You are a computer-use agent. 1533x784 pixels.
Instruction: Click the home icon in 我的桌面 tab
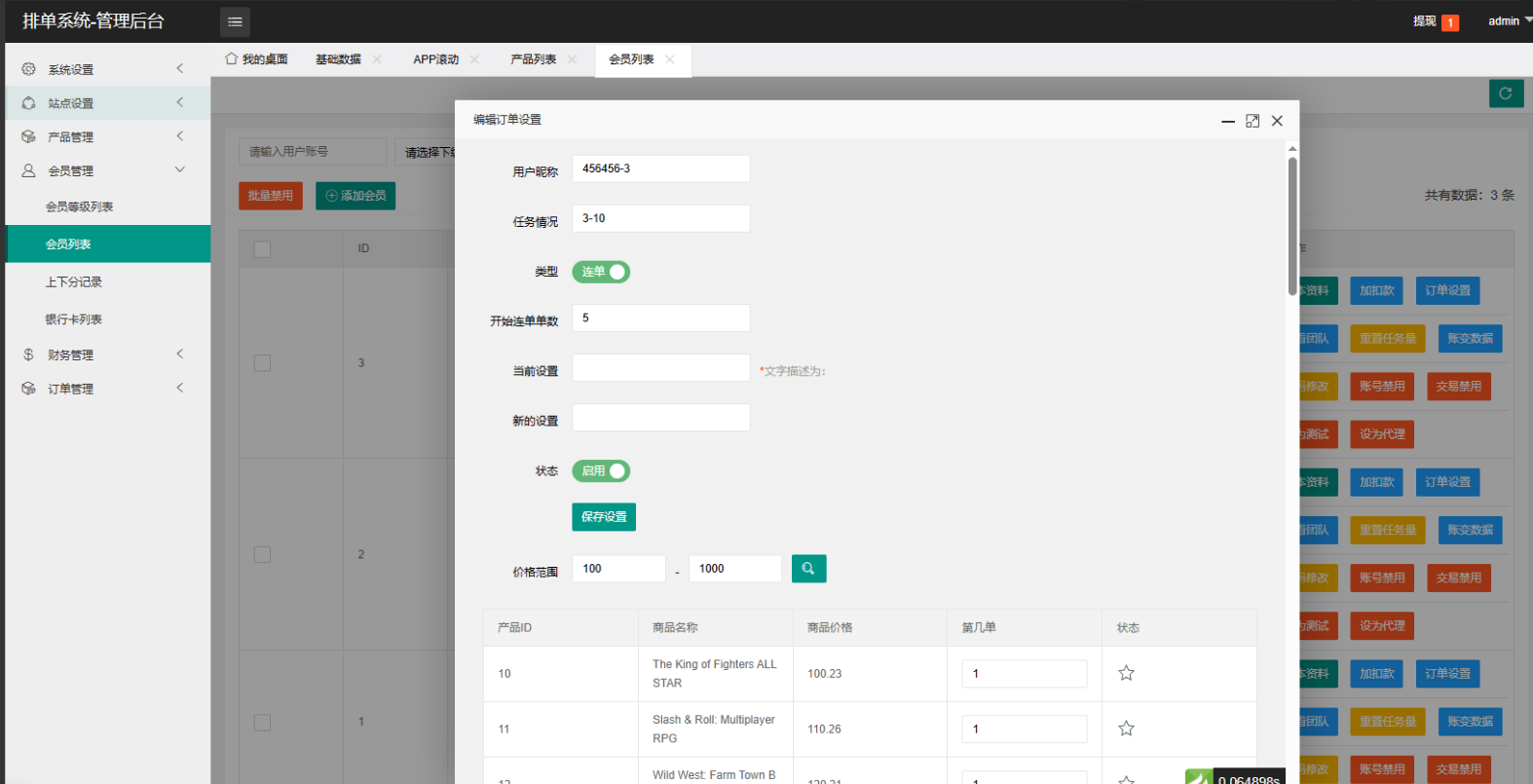pos(231,58)
